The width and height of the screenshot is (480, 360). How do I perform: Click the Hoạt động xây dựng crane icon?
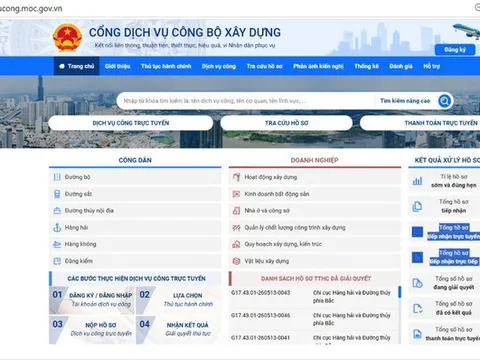[x=236, y=177]
